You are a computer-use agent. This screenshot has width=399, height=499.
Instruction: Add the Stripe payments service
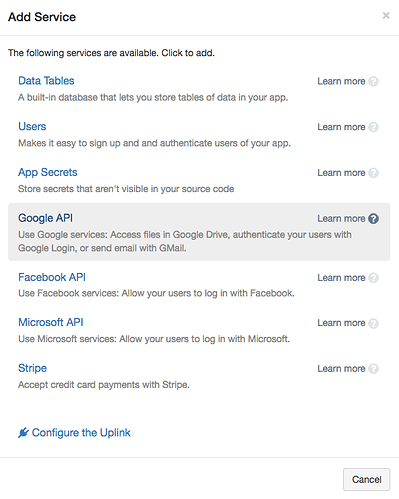pyautogui.click(x=32, y=368)
